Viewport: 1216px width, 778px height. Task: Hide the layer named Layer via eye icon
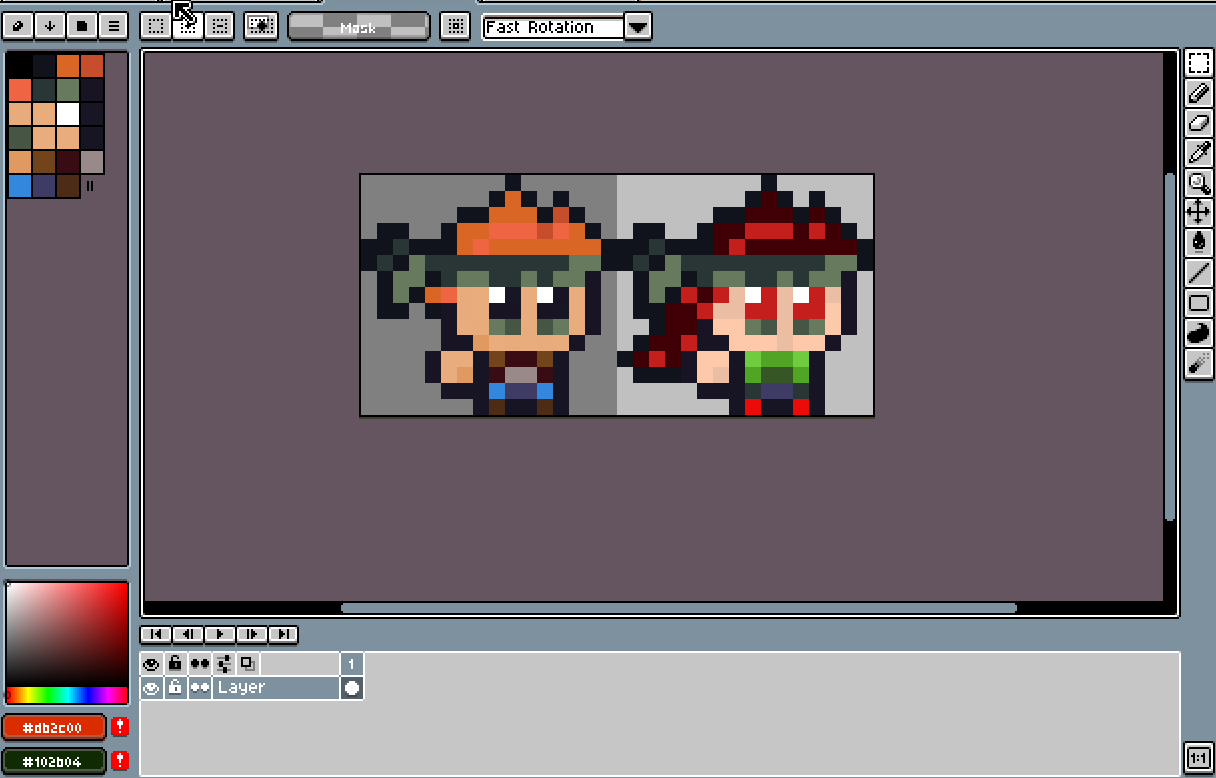pos(151,688)
